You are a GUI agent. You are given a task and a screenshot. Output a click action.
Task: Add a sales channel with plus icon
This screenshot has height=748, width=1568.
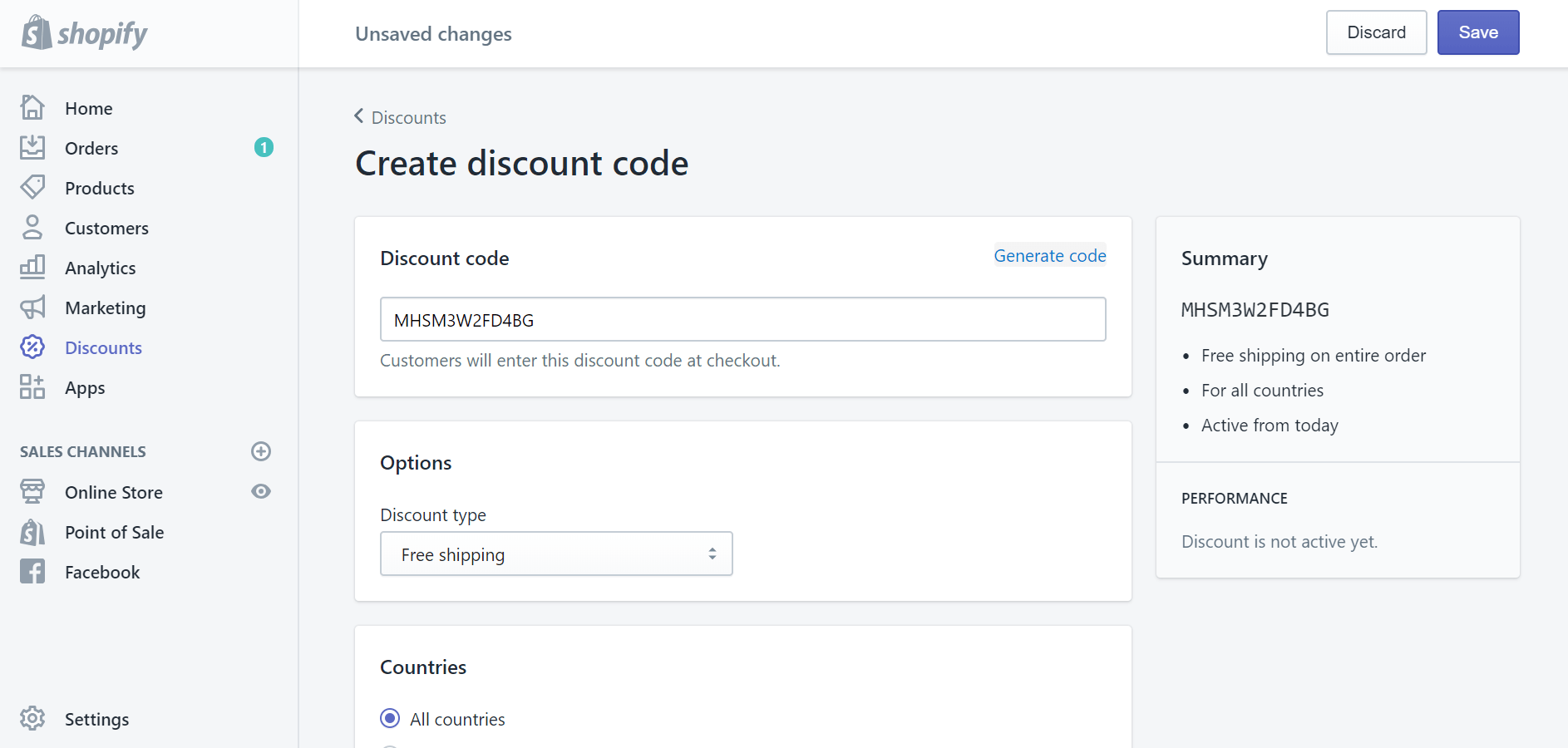[261, 451]
